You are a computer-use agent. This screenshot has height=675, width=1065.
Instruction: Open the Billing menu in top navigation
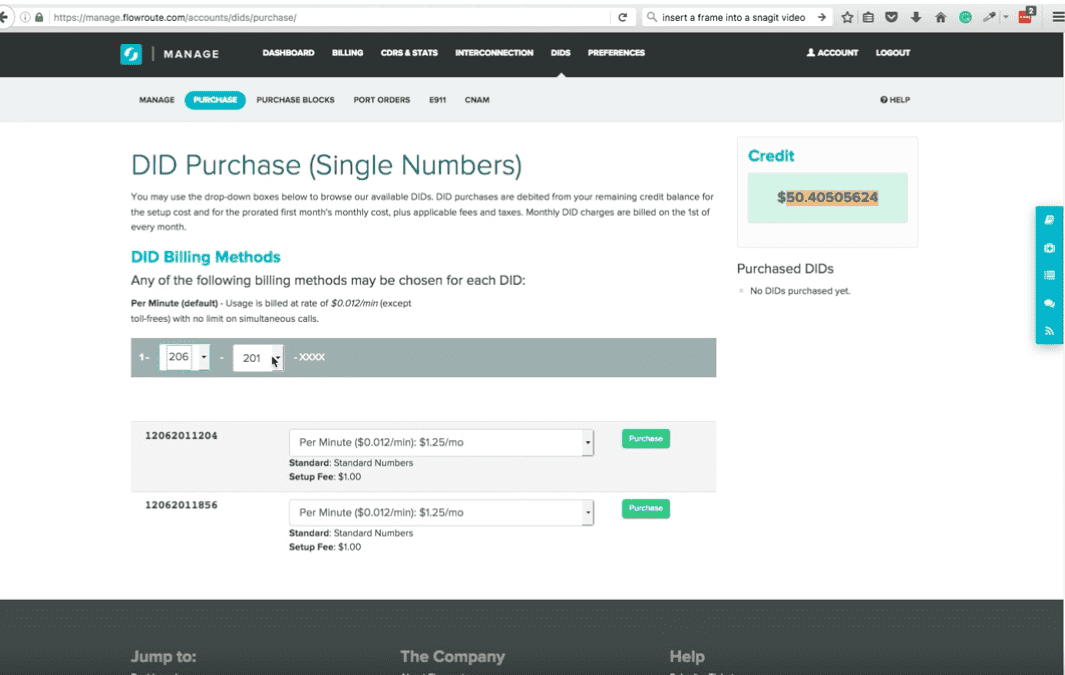[347, 53]
